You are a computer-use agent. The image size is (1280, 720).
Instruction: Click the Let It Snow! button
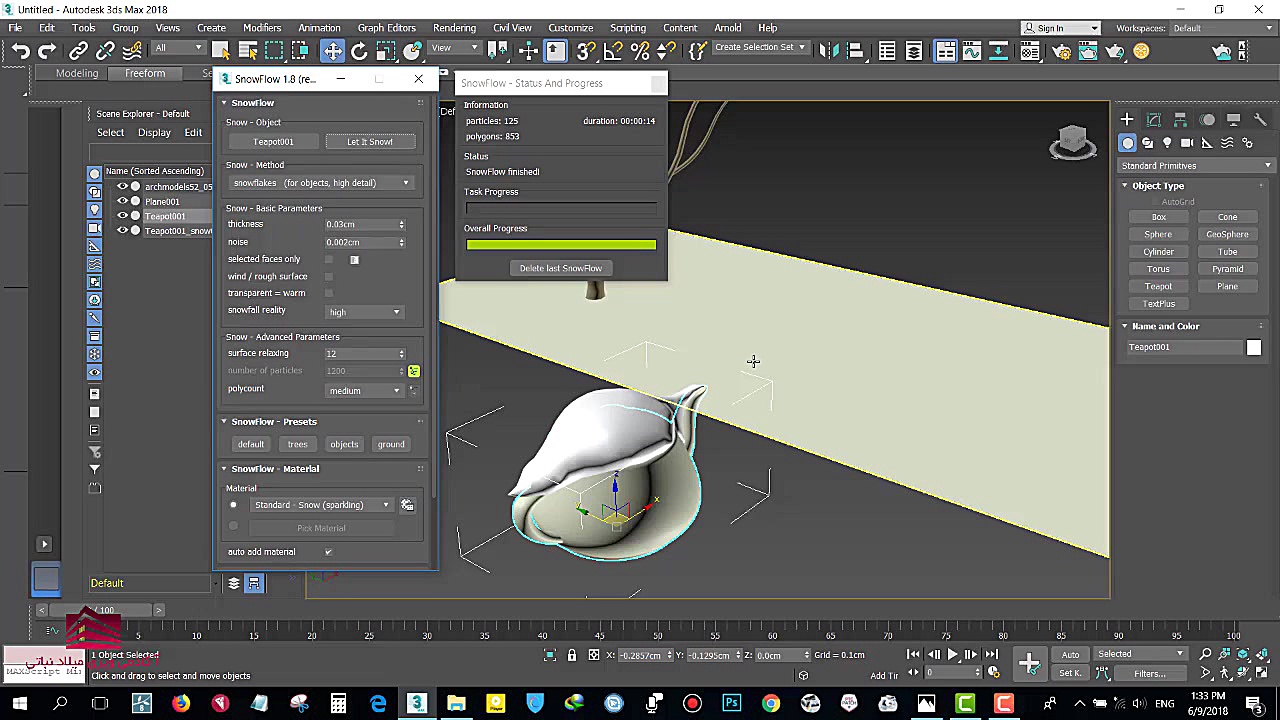tap(369, 142)
